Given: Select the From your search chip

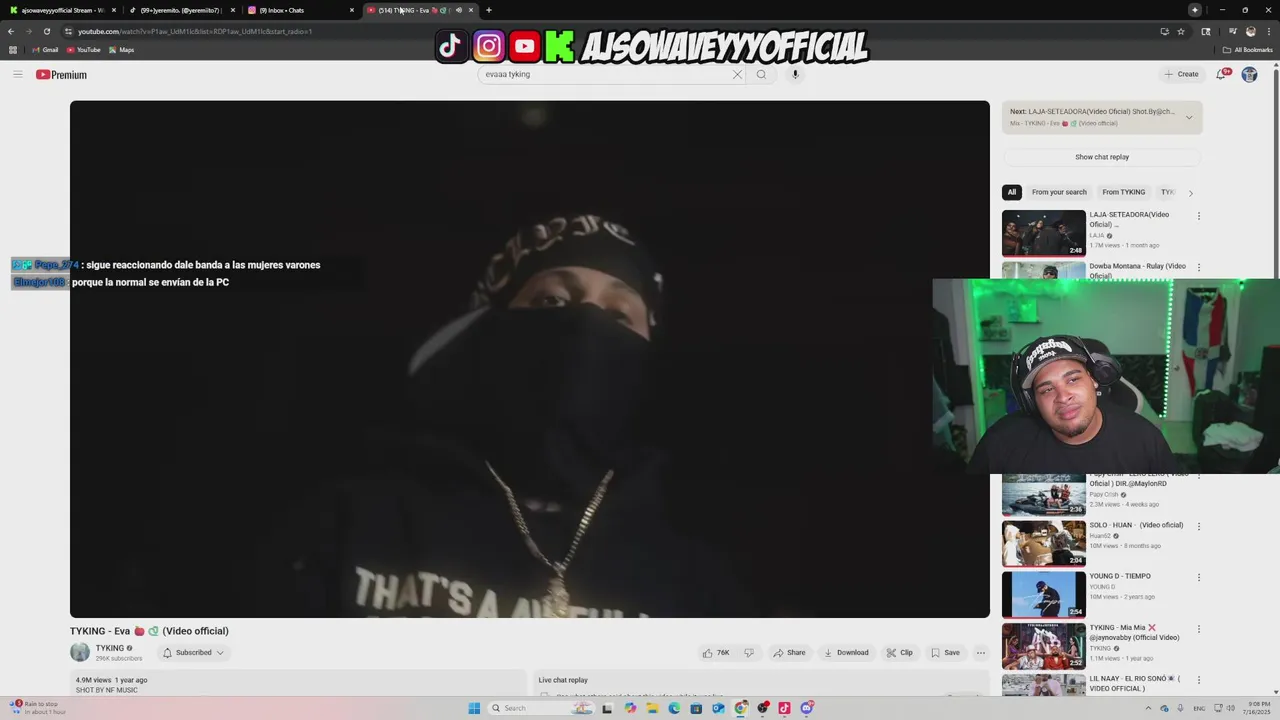Looking at the screenshot, I should click(1059, 192).
